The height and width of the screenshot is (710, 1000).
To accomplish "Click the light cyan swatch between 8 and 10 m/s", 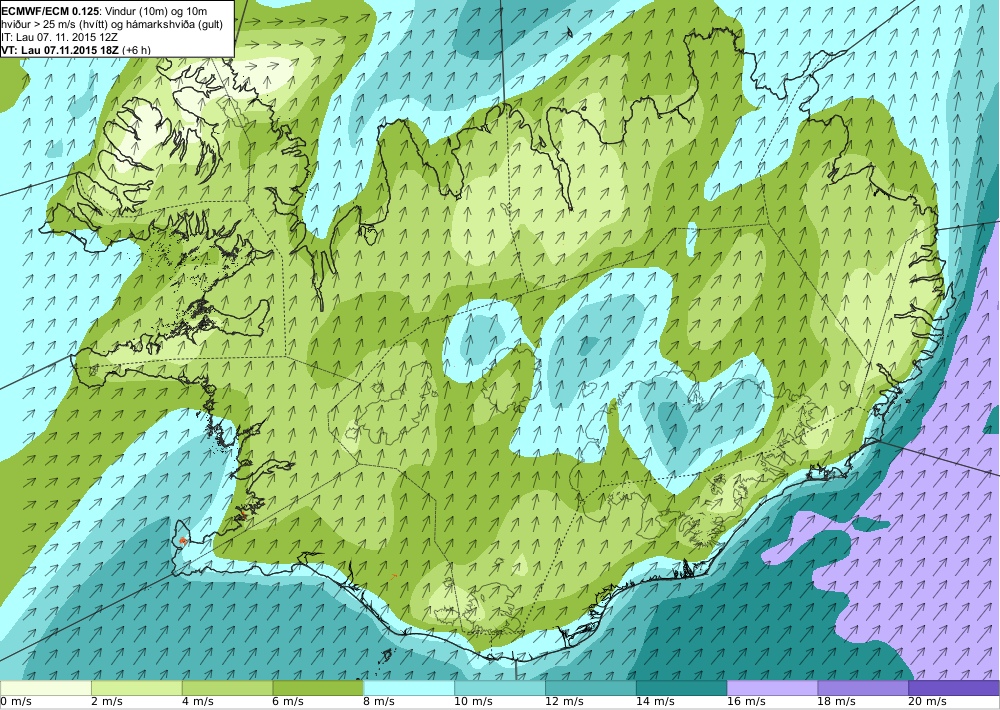I will click(x=409, y=688).
